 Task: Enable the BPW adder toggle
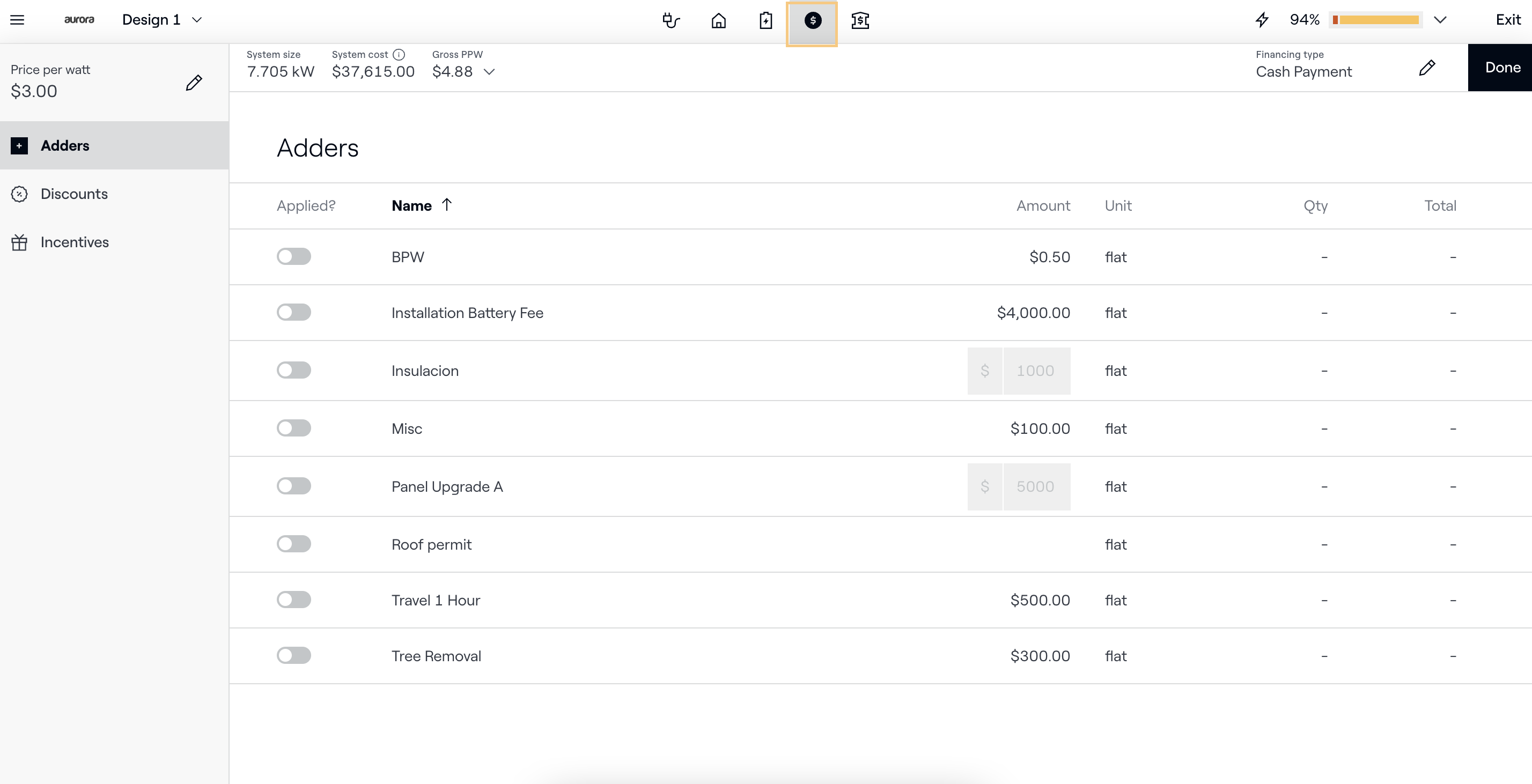click(x=294, y=257)
